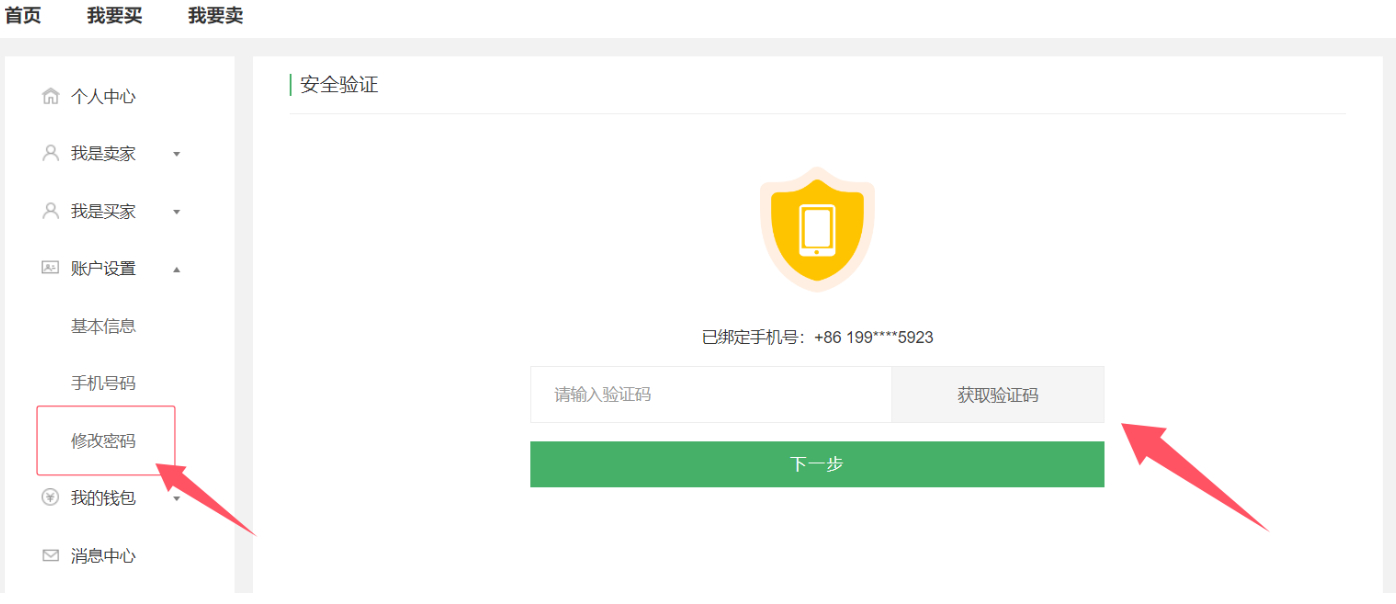
Task: Open the 我要买 navigation item
Action: pos(114,16)
